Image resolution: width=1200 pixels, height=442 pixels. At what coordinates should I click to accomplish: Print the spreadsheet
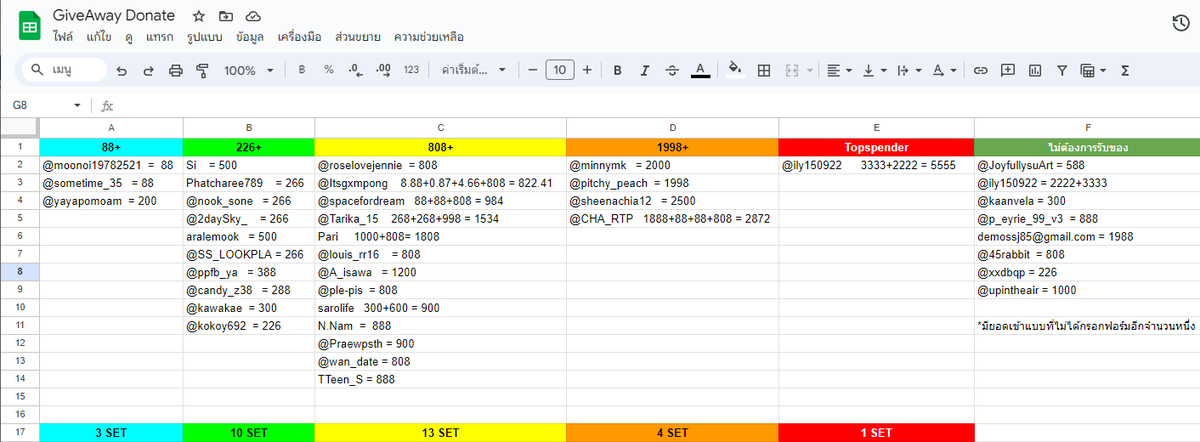click(176, 70)
